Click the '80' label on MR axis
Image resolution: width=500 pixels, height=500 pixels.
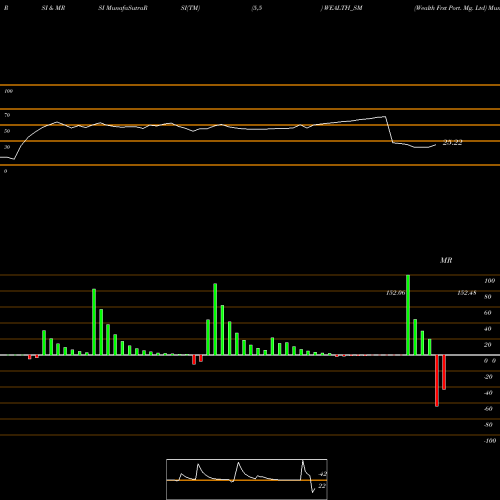[488, 297]
